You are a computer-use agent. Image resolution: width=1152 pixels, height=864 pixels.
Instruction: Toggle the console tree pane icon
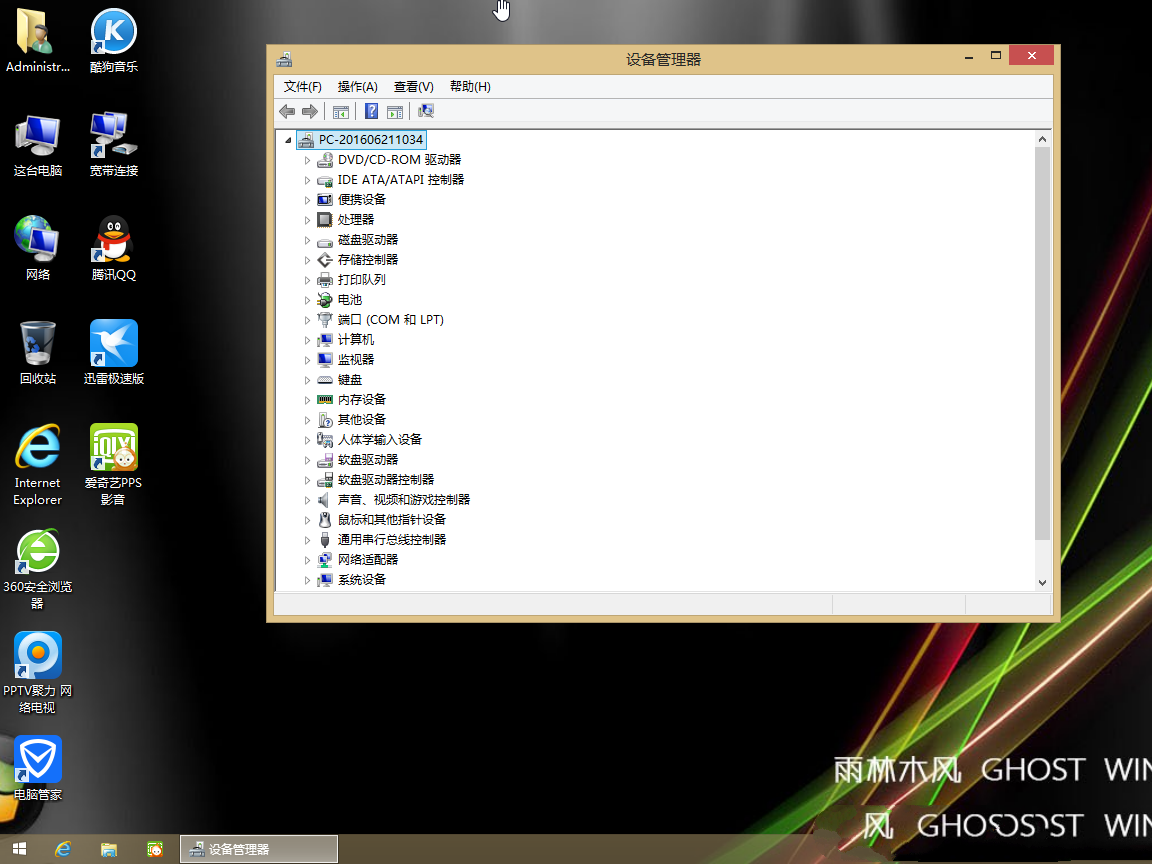point(341,111)
